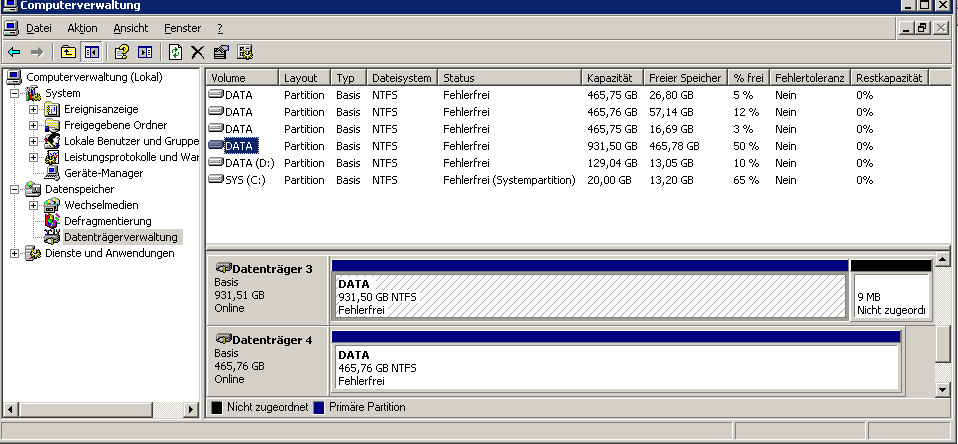This screenshot has height=444, width=958.
Task: Open the ? help menu
Action: pos(220,28)
